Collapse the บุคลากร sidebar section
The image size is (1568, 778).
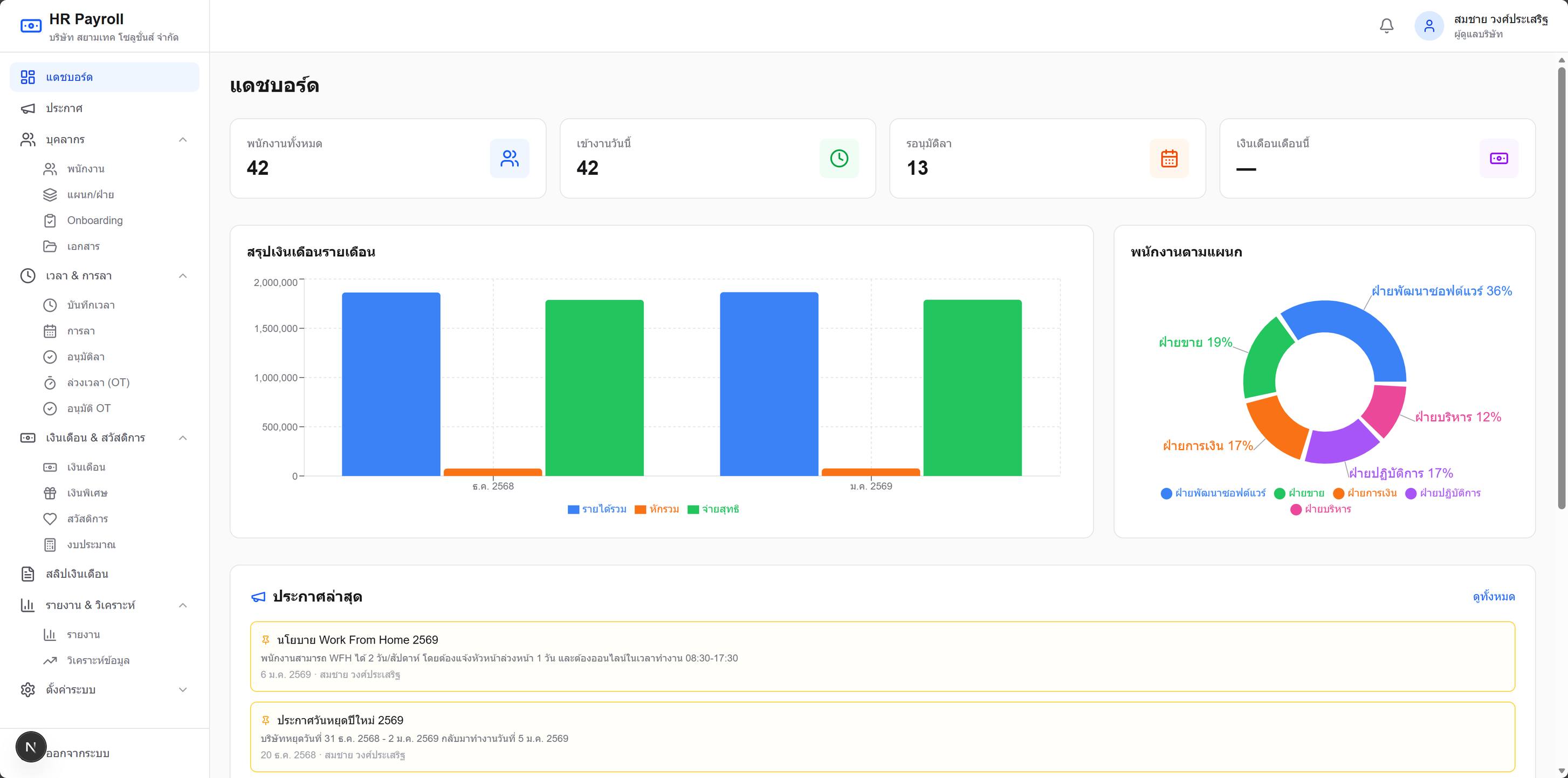pyautogui.click(x=183, y=140)
